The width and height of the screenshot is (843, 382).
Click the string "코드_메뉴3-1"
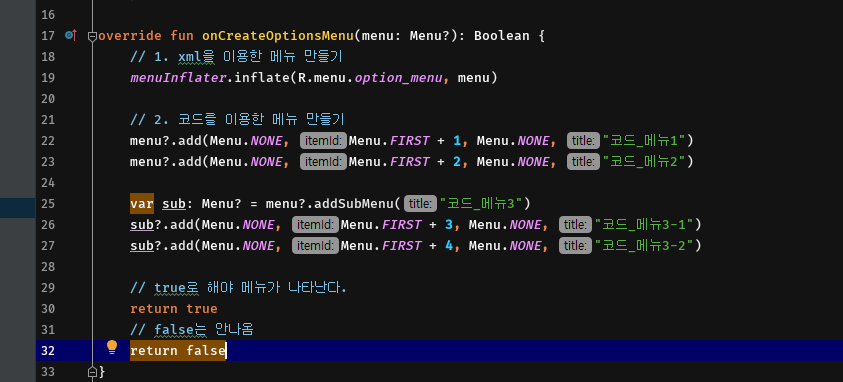pyautogui.click(x=644, y=225)
